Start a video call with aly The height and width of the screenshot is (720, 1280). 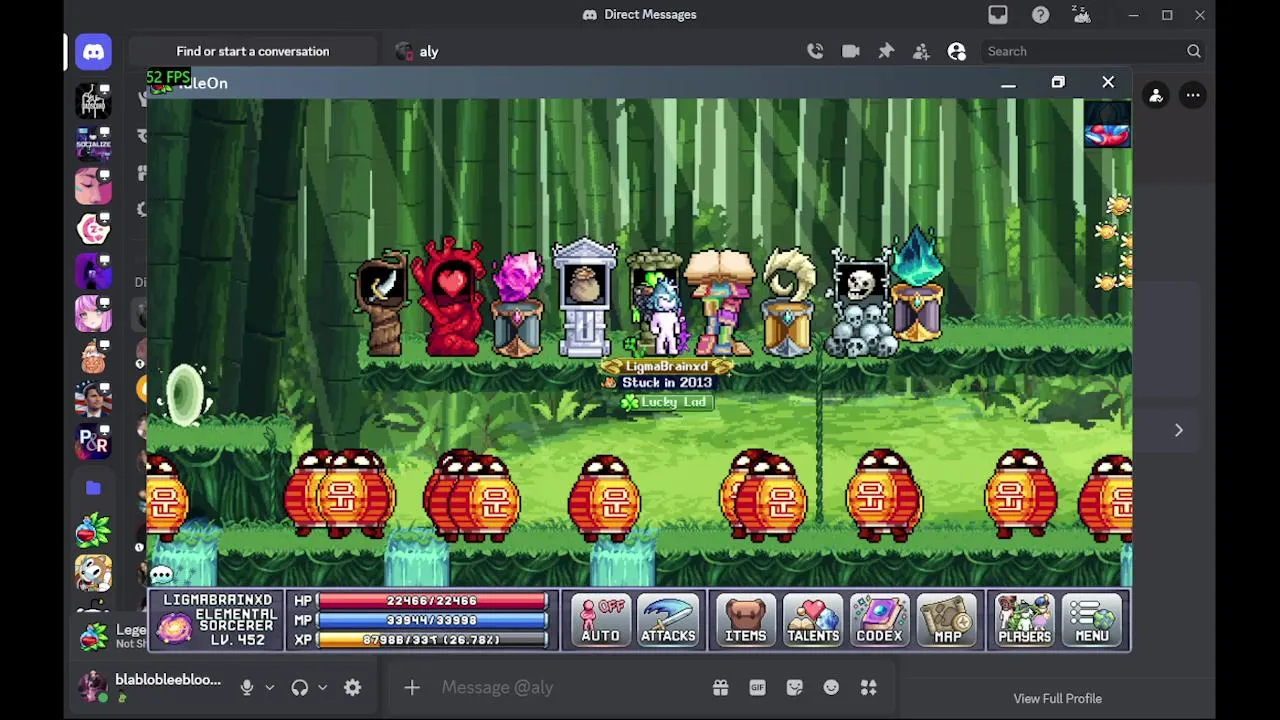point(851,51)
